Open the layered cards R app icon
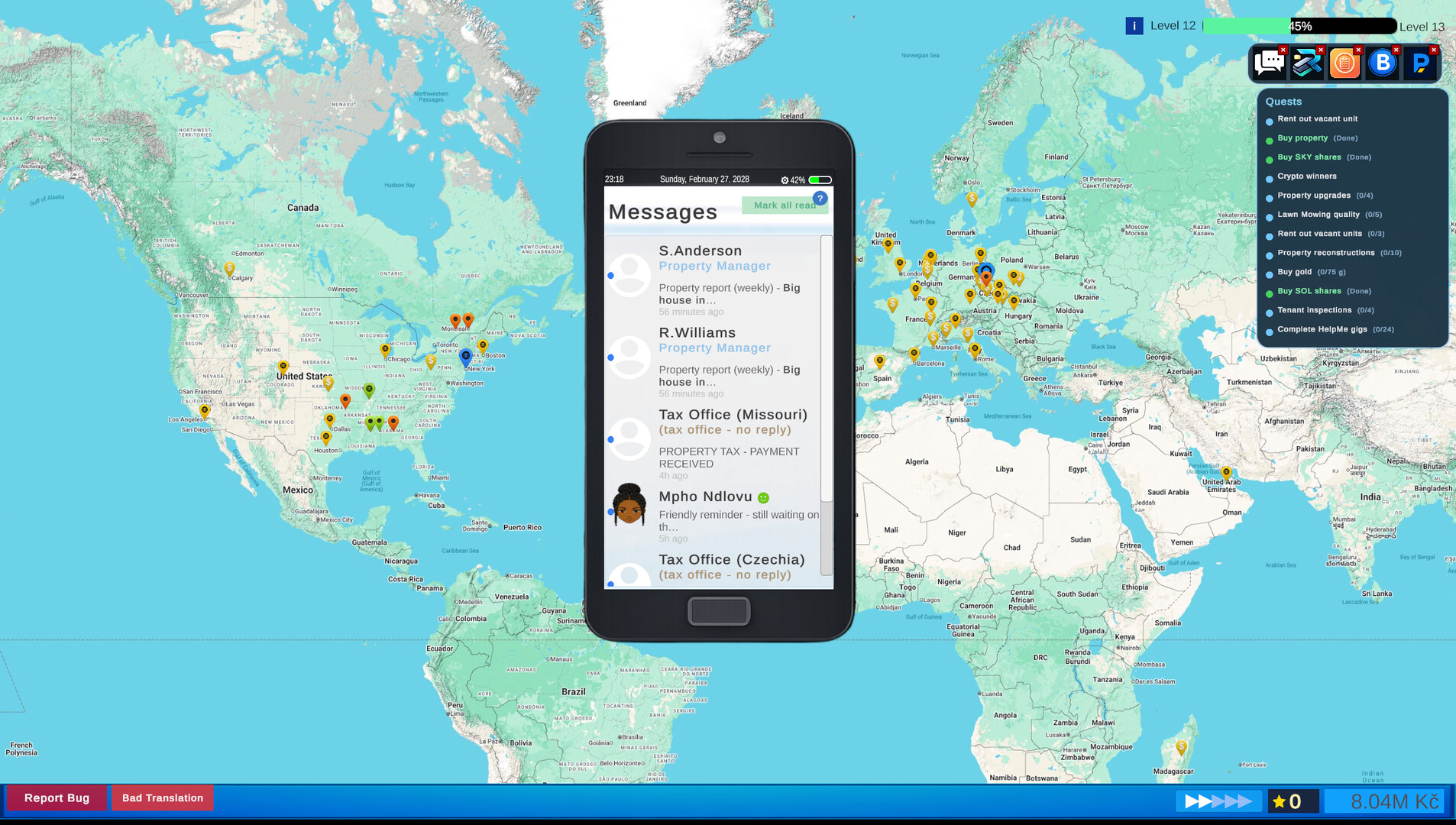 (1307, 63)
